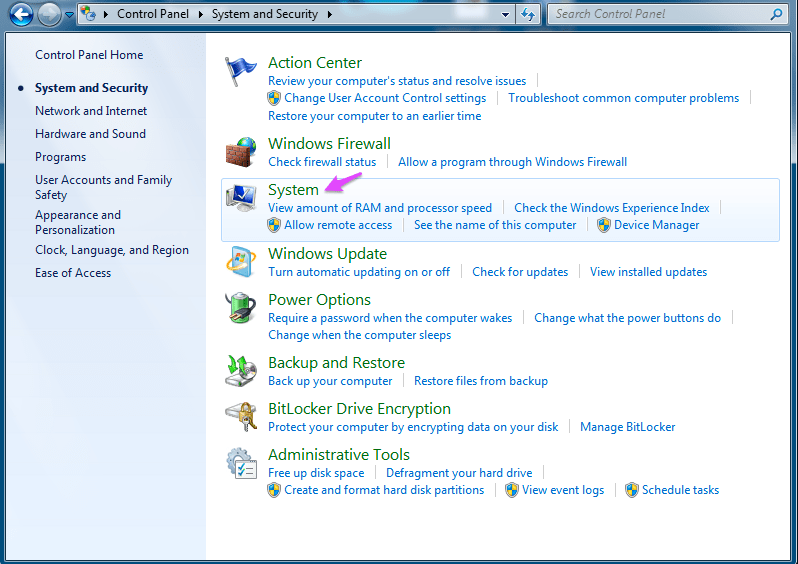This screenshot has height=564, width=798.
Task: Click the Action Center flag icon
Action: [241, 71]
